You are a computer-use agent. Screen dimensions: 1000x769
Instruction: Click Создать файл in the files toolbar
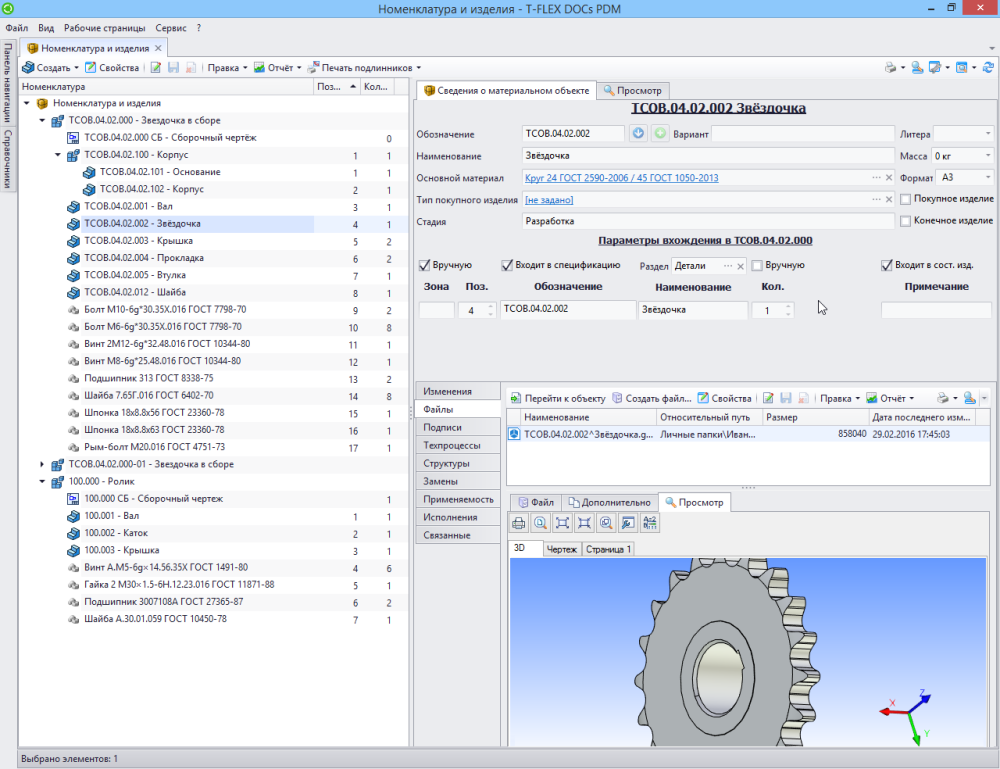[x=651, y=398]
